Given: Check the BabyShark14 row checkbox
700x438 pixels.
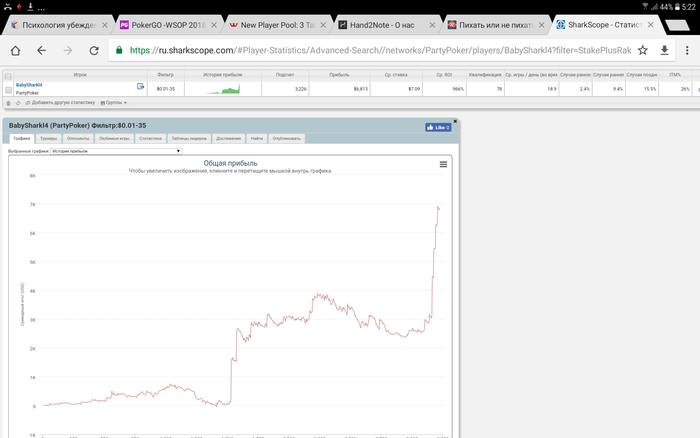Looking at the screenshot, I should (x=8, y=90).
